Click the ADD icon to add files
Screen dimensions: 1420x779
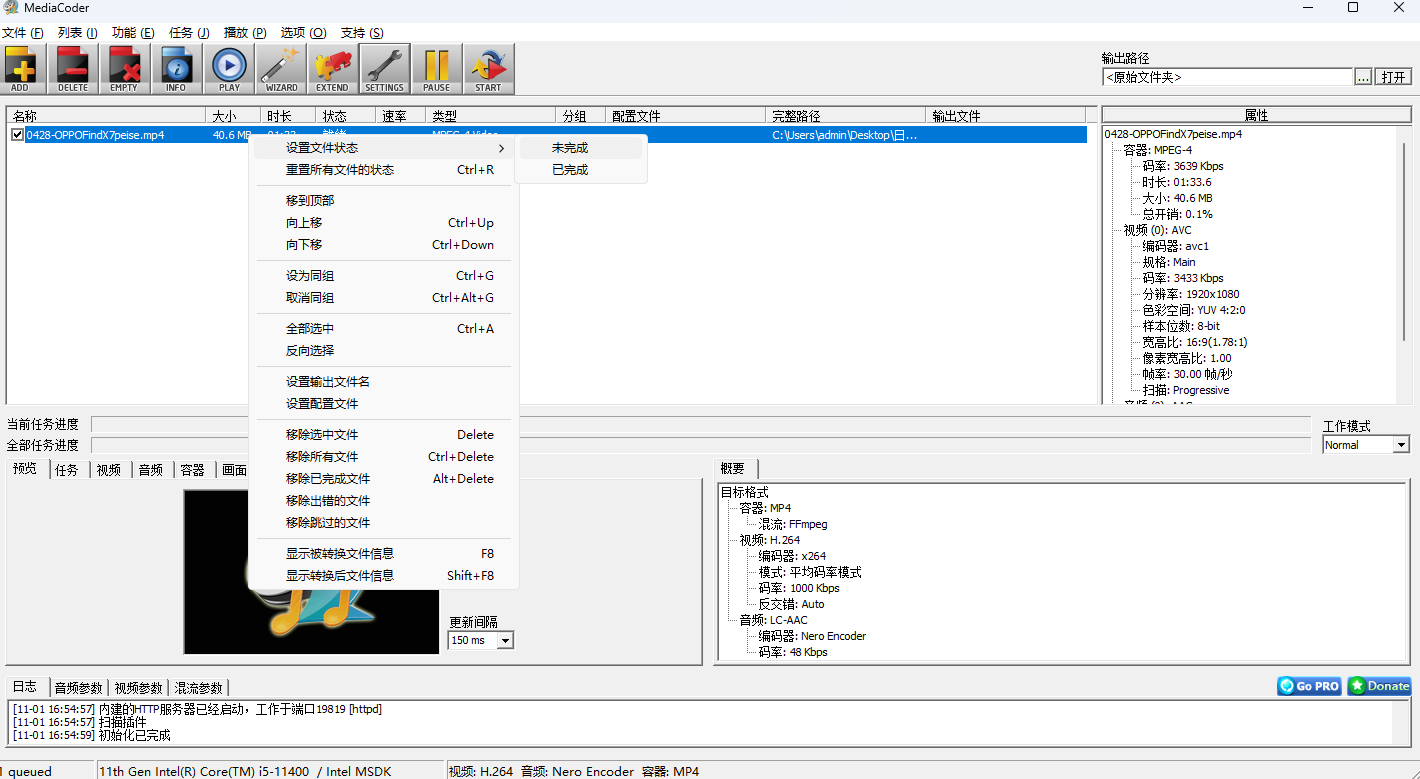tap(21, 68)
